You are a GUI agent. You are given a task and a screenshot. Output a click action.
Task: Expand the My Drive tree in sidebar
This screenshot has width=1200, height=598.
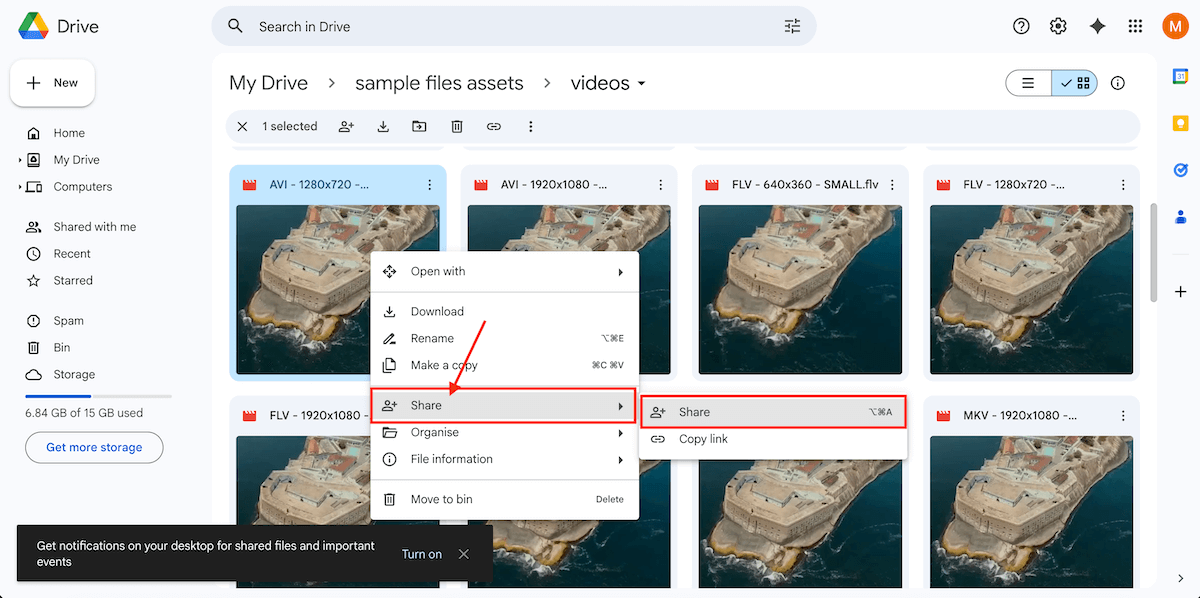point(20,160)
